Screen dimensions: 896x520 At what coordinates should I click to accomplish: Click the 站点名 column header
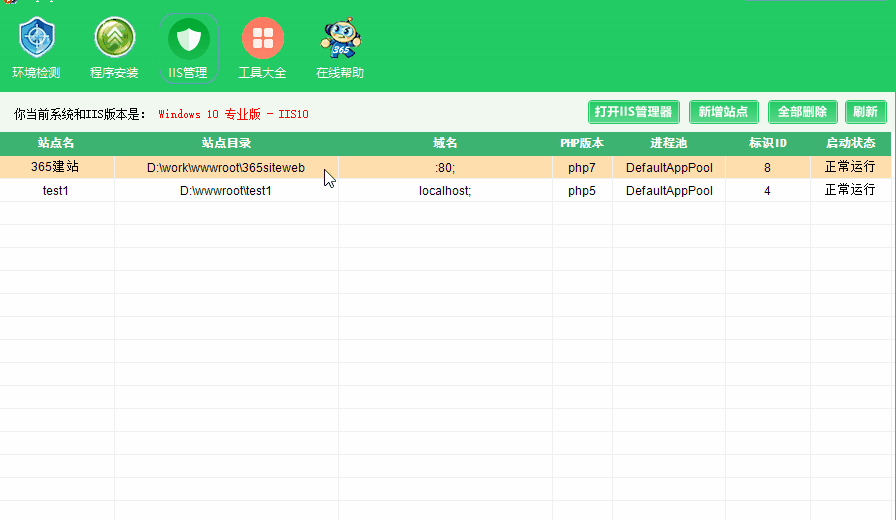57,143
